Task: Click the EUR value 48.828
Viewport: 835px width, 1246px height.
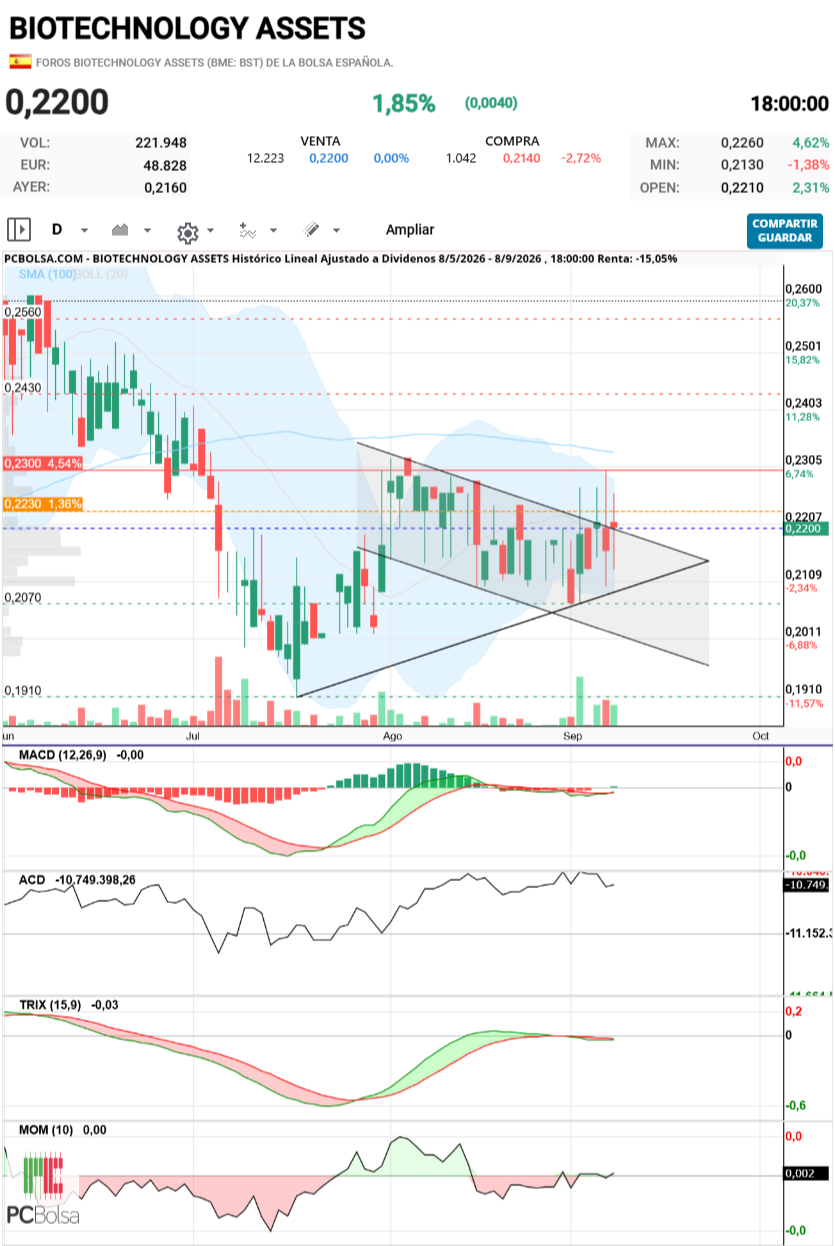Action: pos(166,165)
